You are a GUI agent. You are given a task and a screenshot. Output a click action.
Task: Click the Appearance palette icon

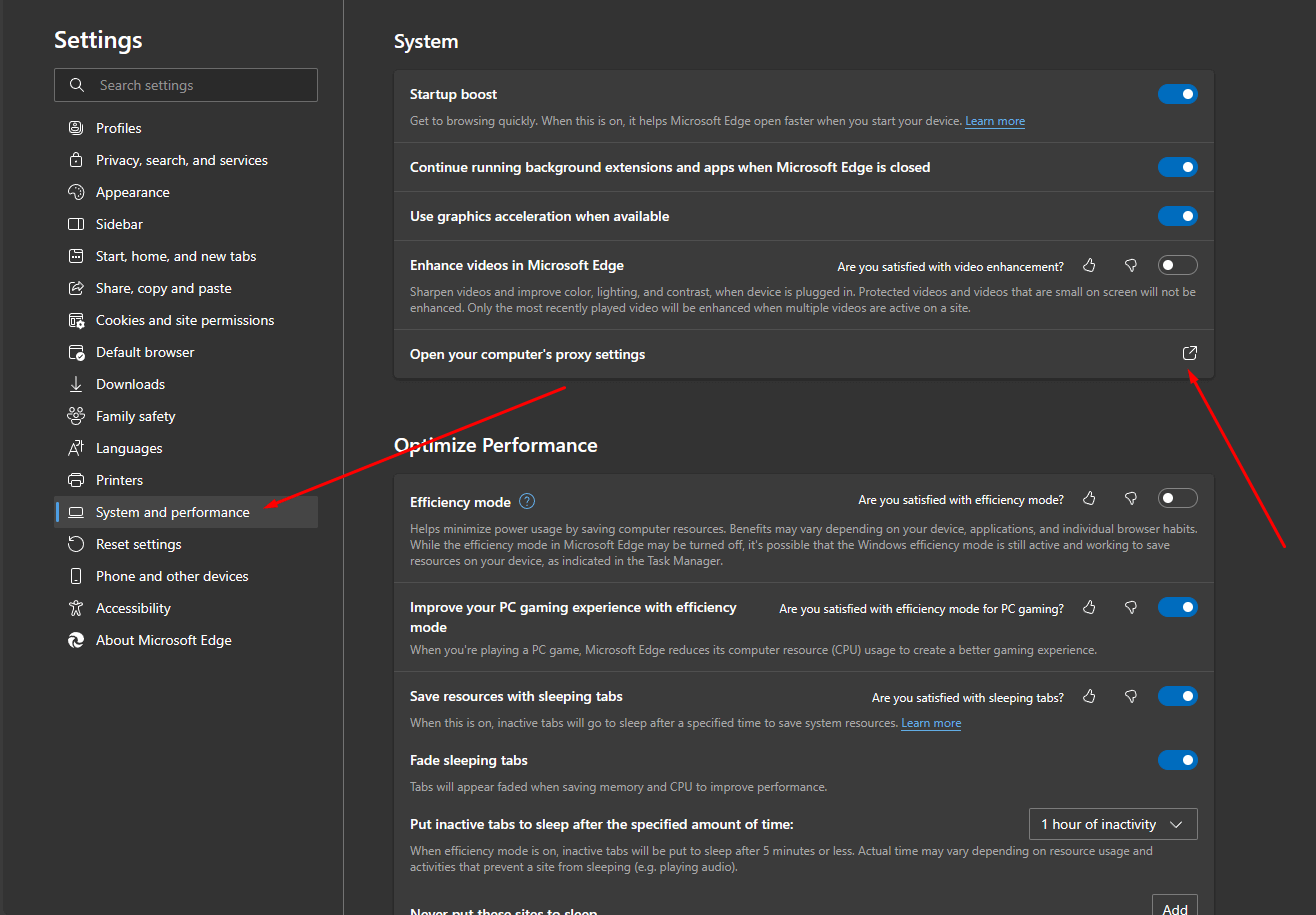click(76, 192)
